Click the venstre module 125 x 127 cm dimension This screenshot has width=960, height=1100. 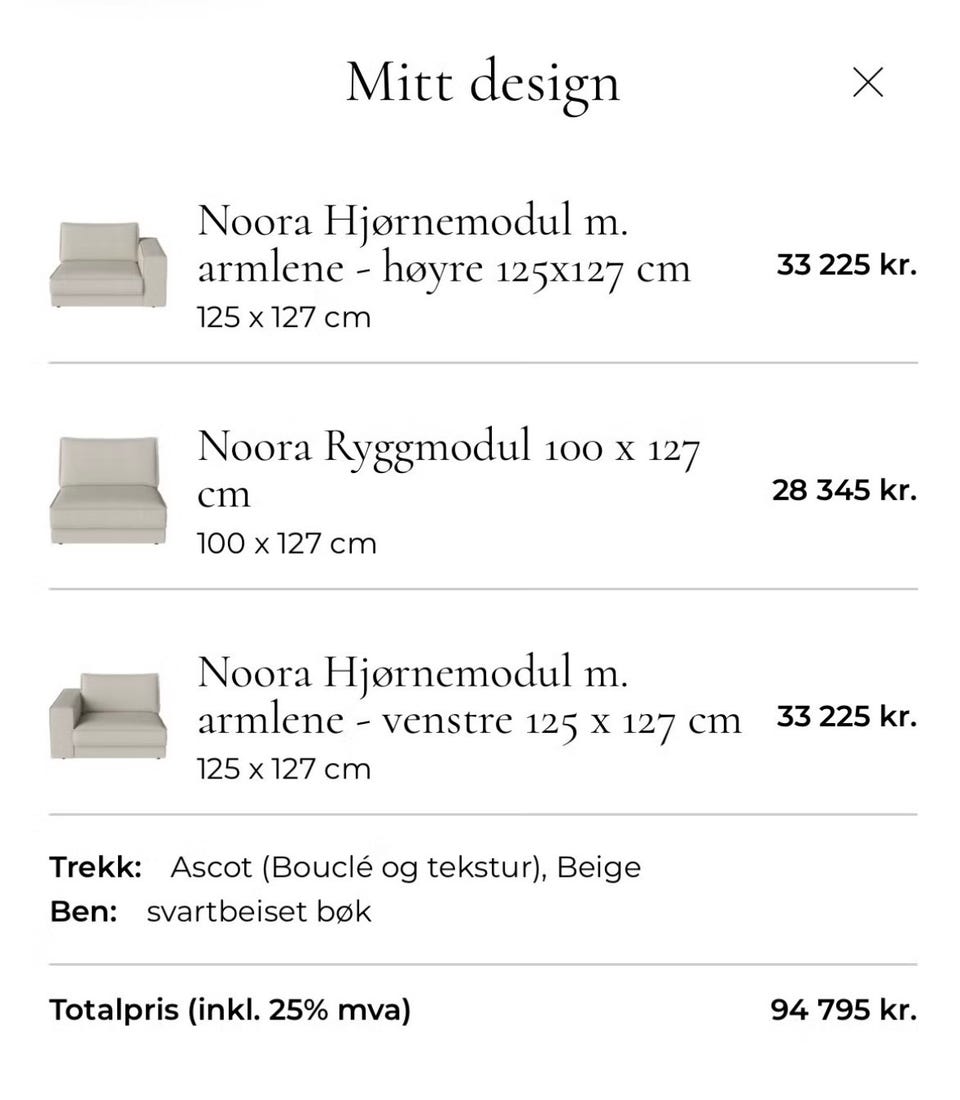[284, 769]
